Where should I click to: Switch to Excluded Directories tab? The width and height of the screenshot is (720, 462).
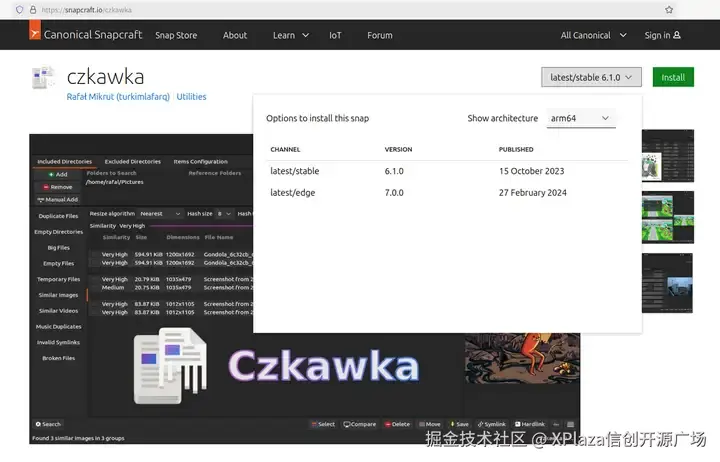[133, 162]
